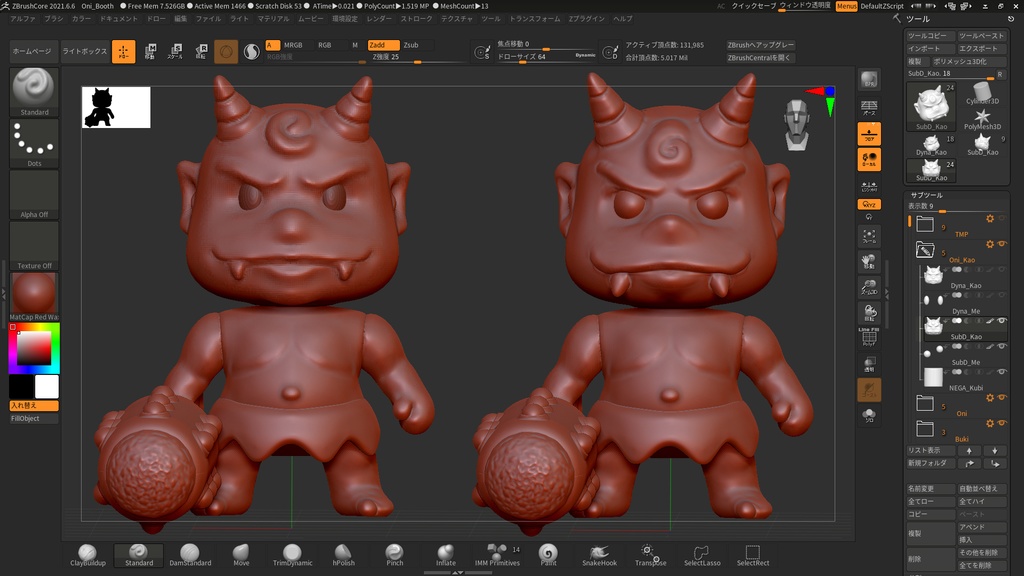The image size is (1024, 576).
Task: Enable Zsub sculpt mode
Action: pyautogui.click(x=411, y=45)
